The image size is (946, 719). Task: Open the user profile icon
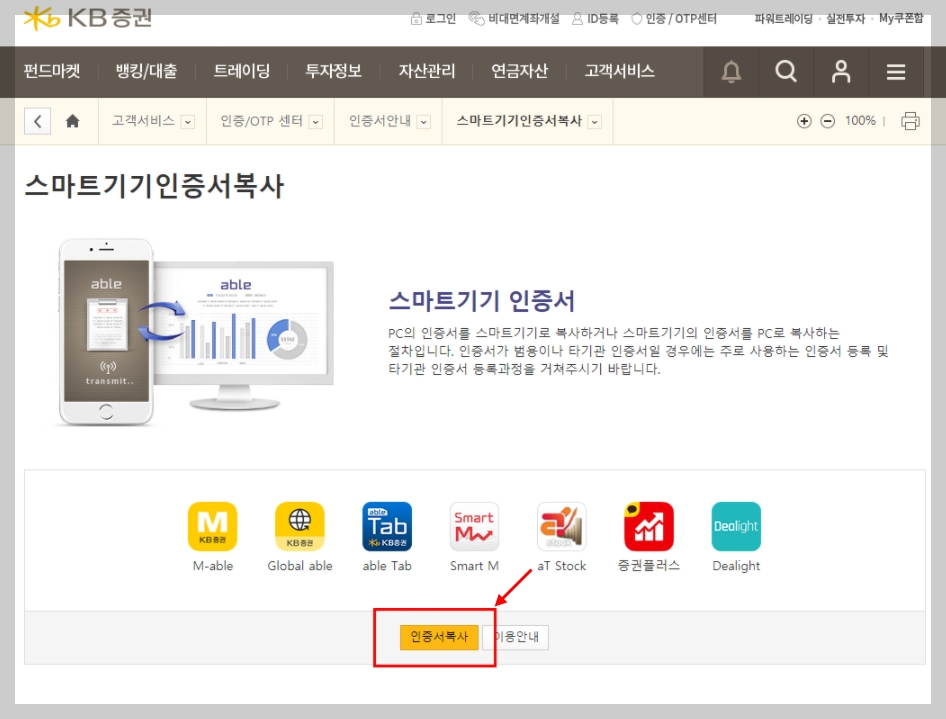click(841, 71)
